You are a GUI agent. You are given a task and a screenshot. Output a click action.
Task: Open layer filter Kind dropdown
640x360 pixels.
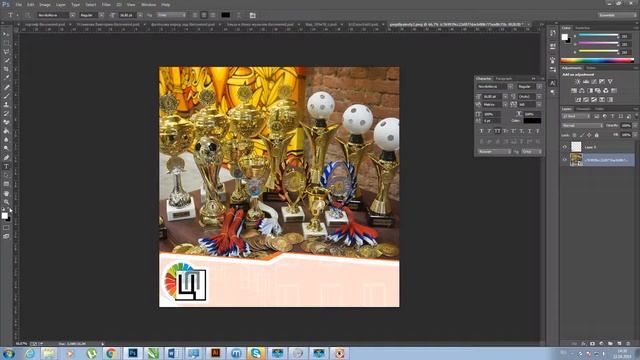(576, 116)
